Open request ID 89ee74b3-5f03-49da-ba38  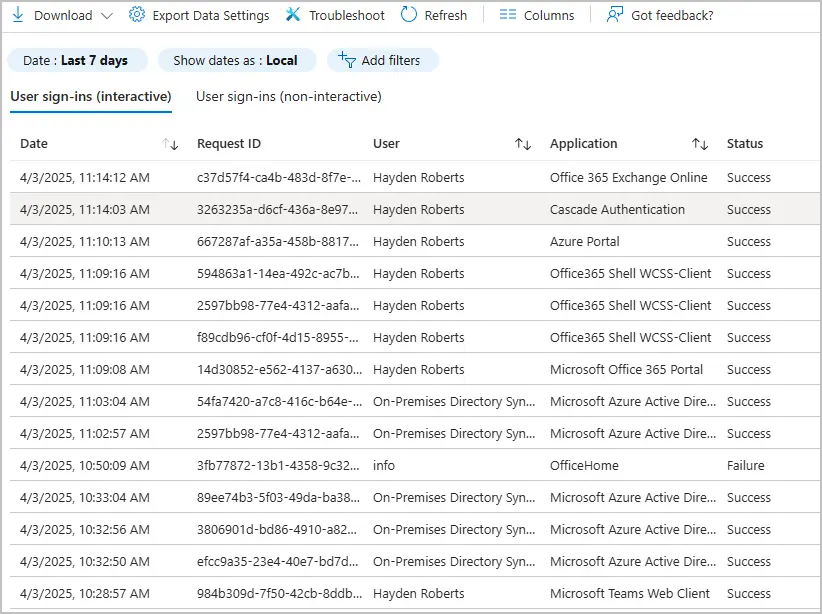click(x=278, y=498)
